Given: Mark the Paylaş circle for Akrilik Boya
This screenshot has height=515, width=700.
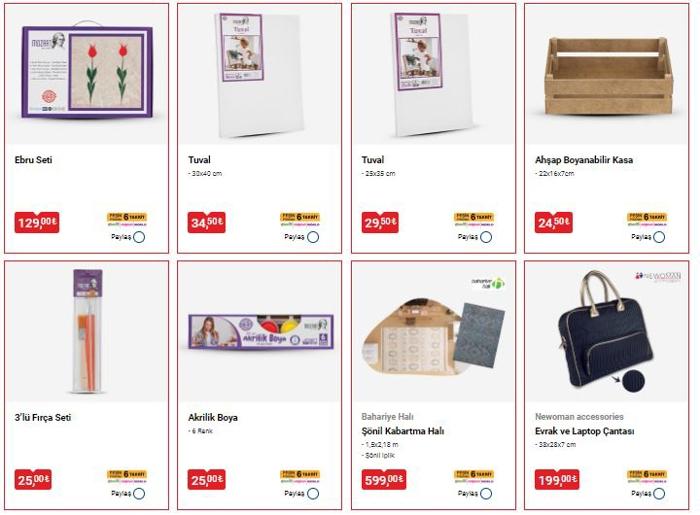Looking at the screenshot, I should [x=313, y=494].
